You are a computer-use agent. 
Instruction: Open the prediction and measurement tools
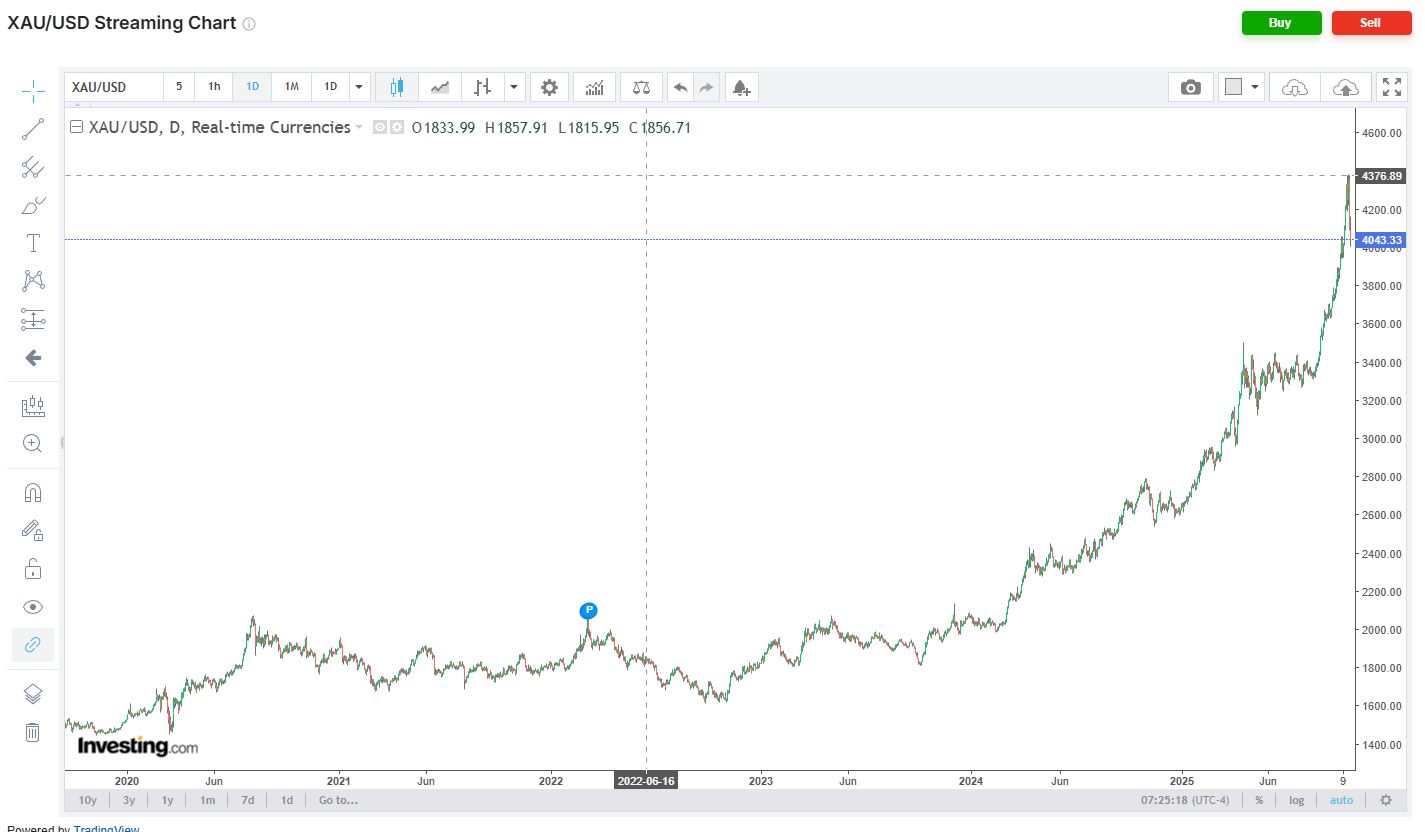coord(33,319)
